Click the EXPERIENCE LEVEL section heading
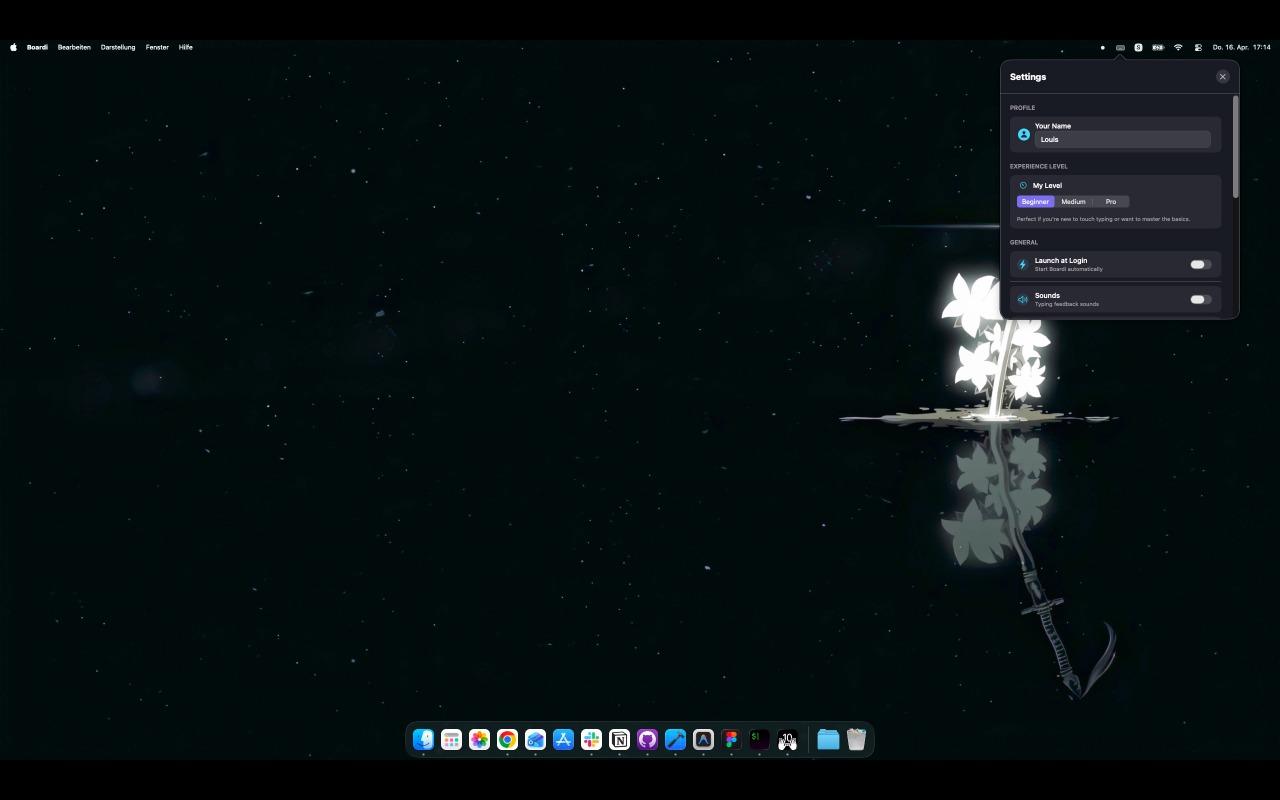 coord(1039,167)
